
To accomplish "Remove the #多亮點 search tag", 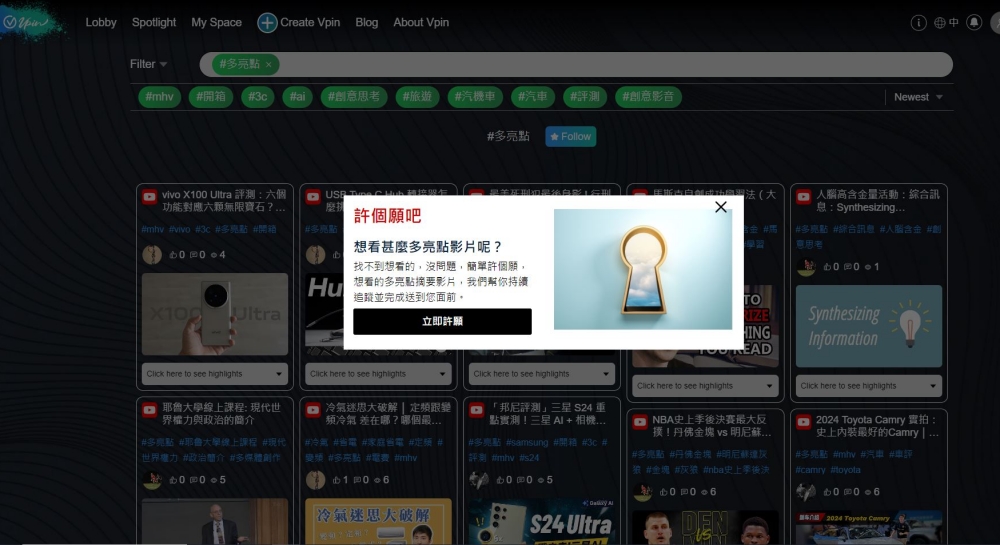I will pyautogui.click(x=268, y=64).
